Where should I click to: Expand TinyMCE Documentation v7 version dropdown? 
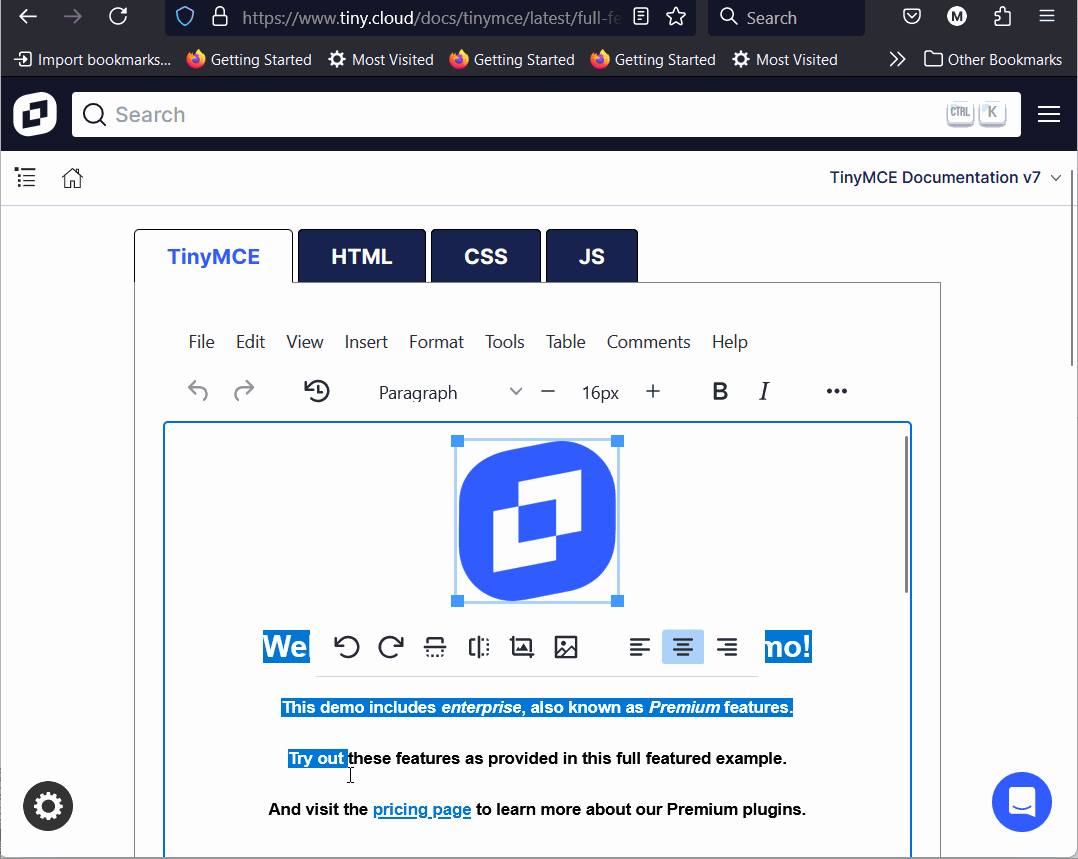[945, 178]
